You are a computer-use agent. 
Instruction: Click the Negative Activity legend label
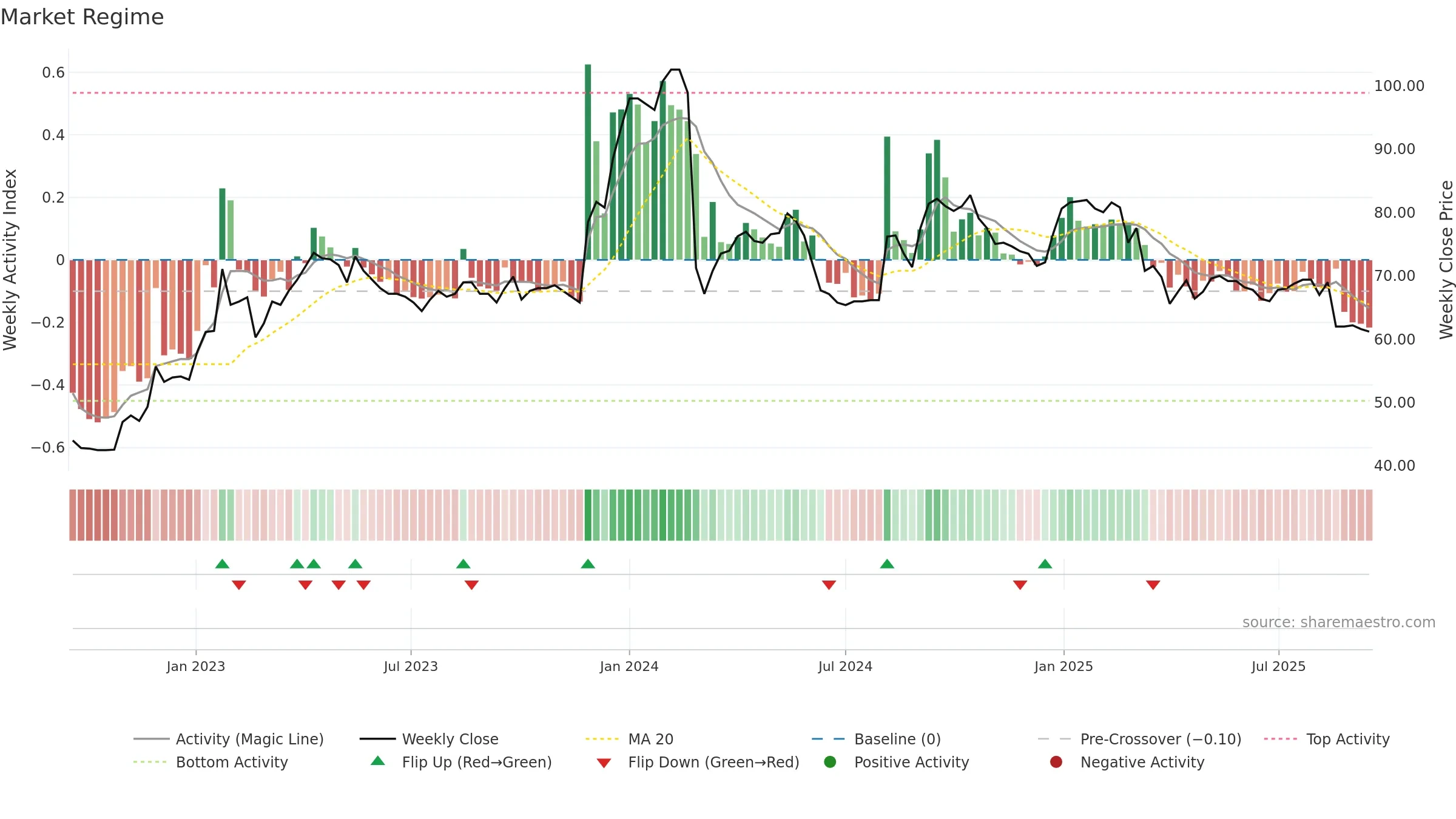pos(1142,762)
